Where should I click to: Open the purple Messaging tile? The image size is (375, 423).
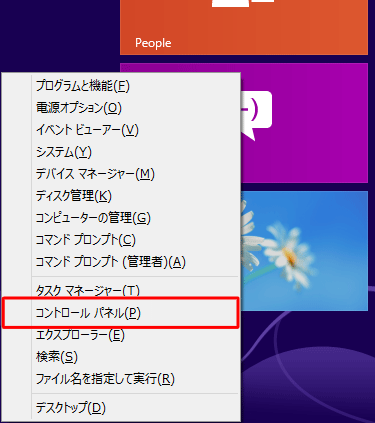pos(304,123)
